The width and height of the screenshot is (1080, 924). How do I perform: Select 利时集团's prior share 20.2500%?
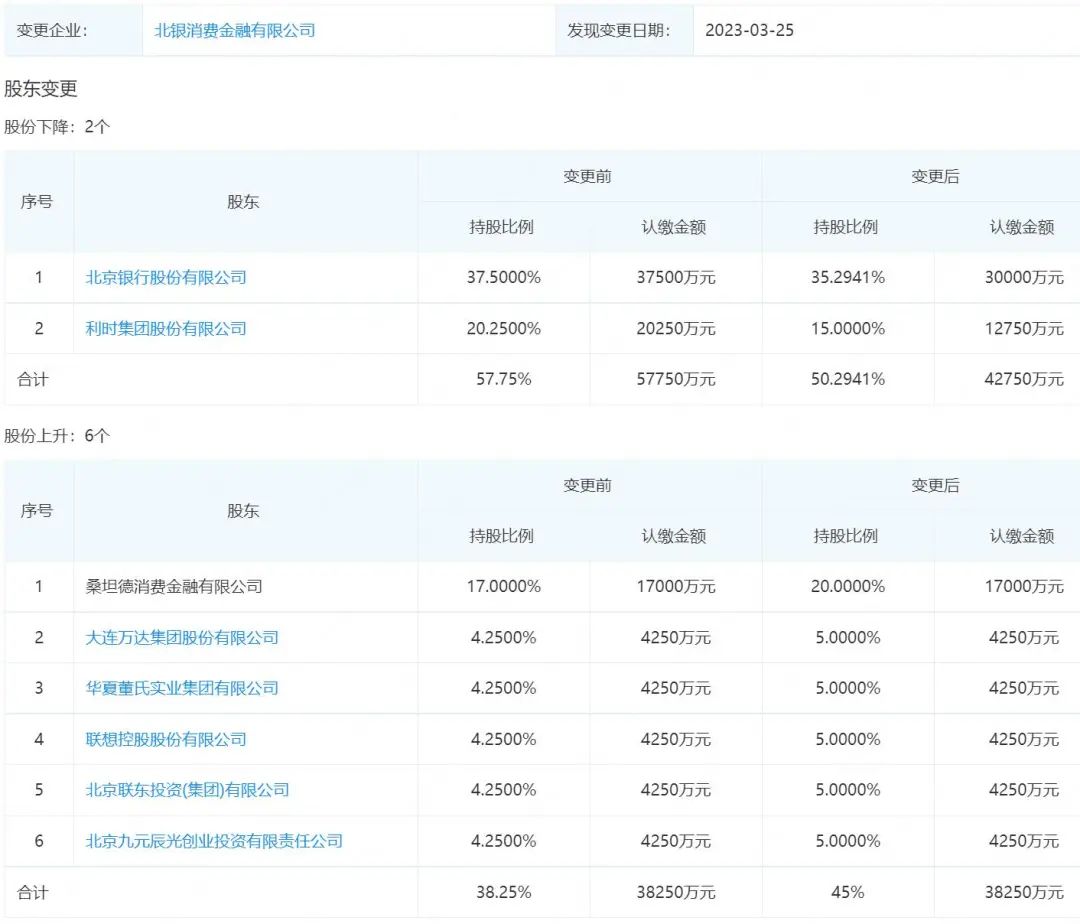503,328
